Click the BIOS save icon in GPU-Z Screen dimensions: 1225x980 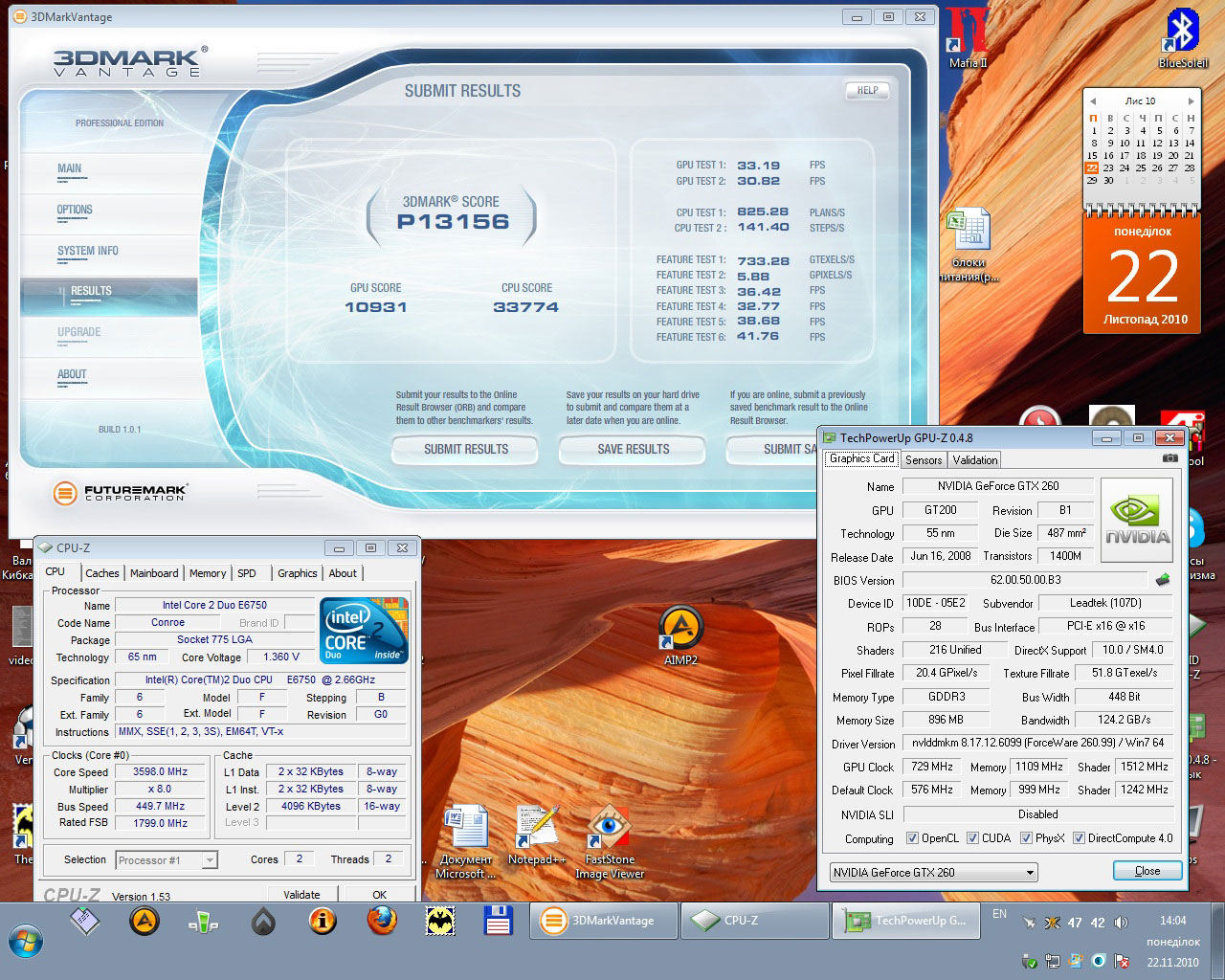pyautogui.click(x=1163, y=580)
